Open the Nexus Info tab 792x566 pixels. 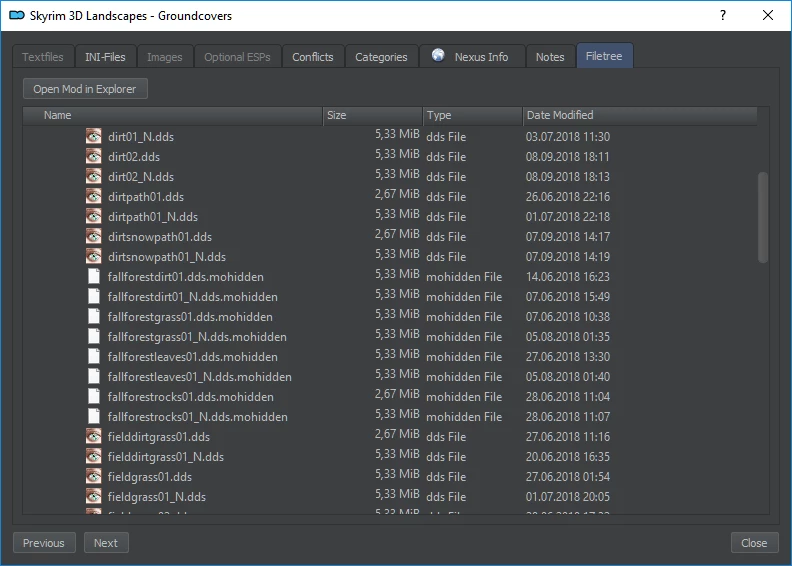tap(472, 57)
